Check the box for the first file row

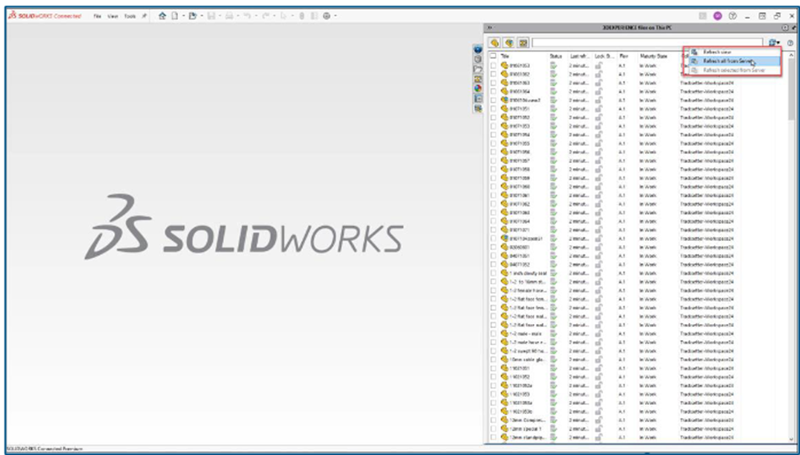coord(492,65)
